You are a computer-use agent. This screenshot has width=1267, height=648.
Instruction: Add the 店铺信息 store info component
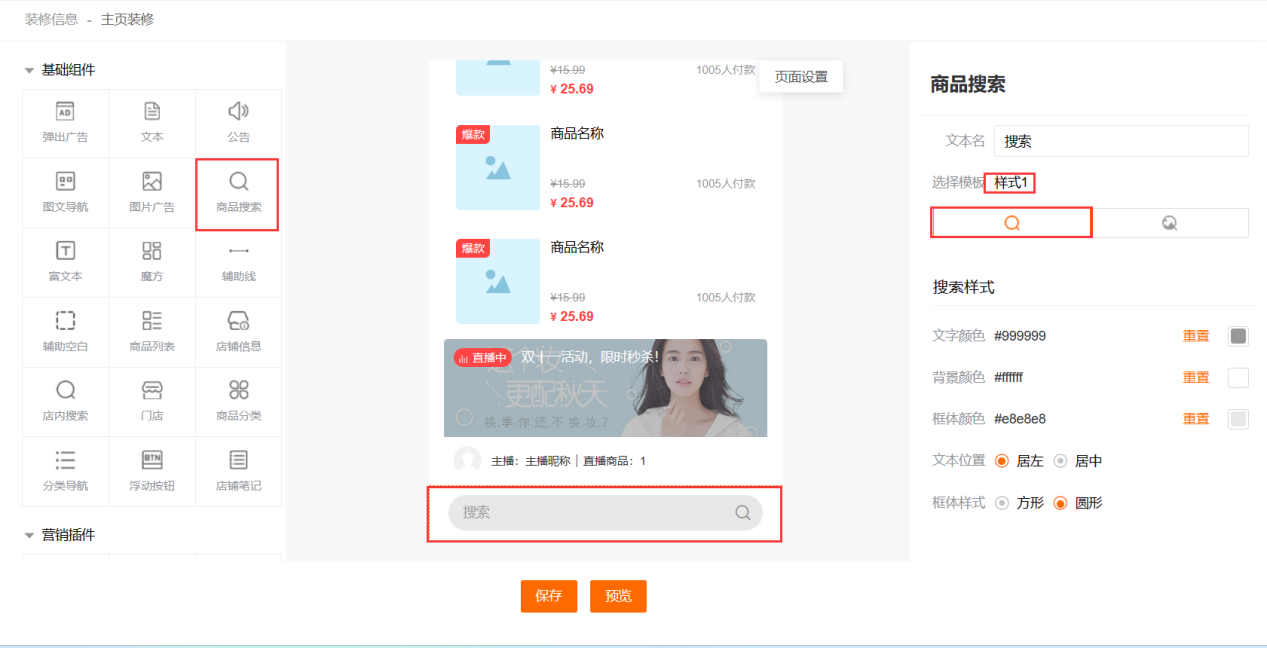point(238,331)
